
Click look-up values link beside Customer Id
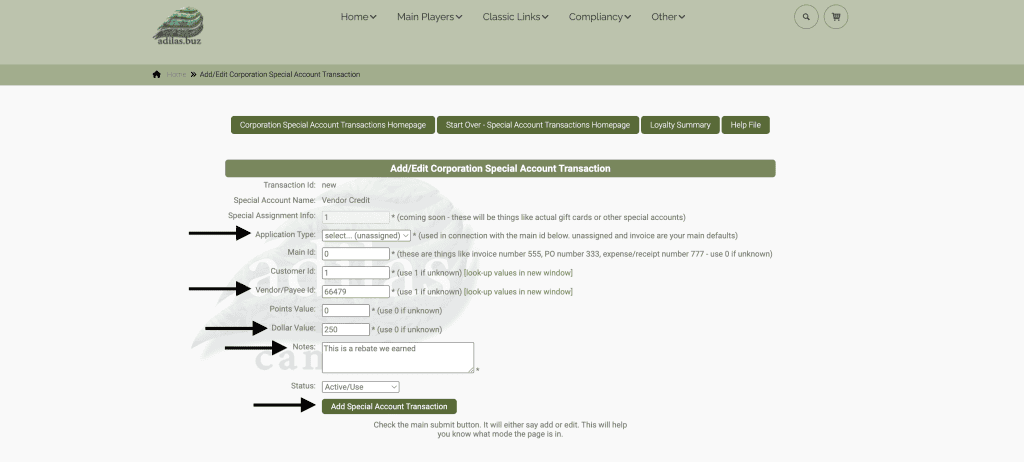pyautogui.click(x=518, y=272)
